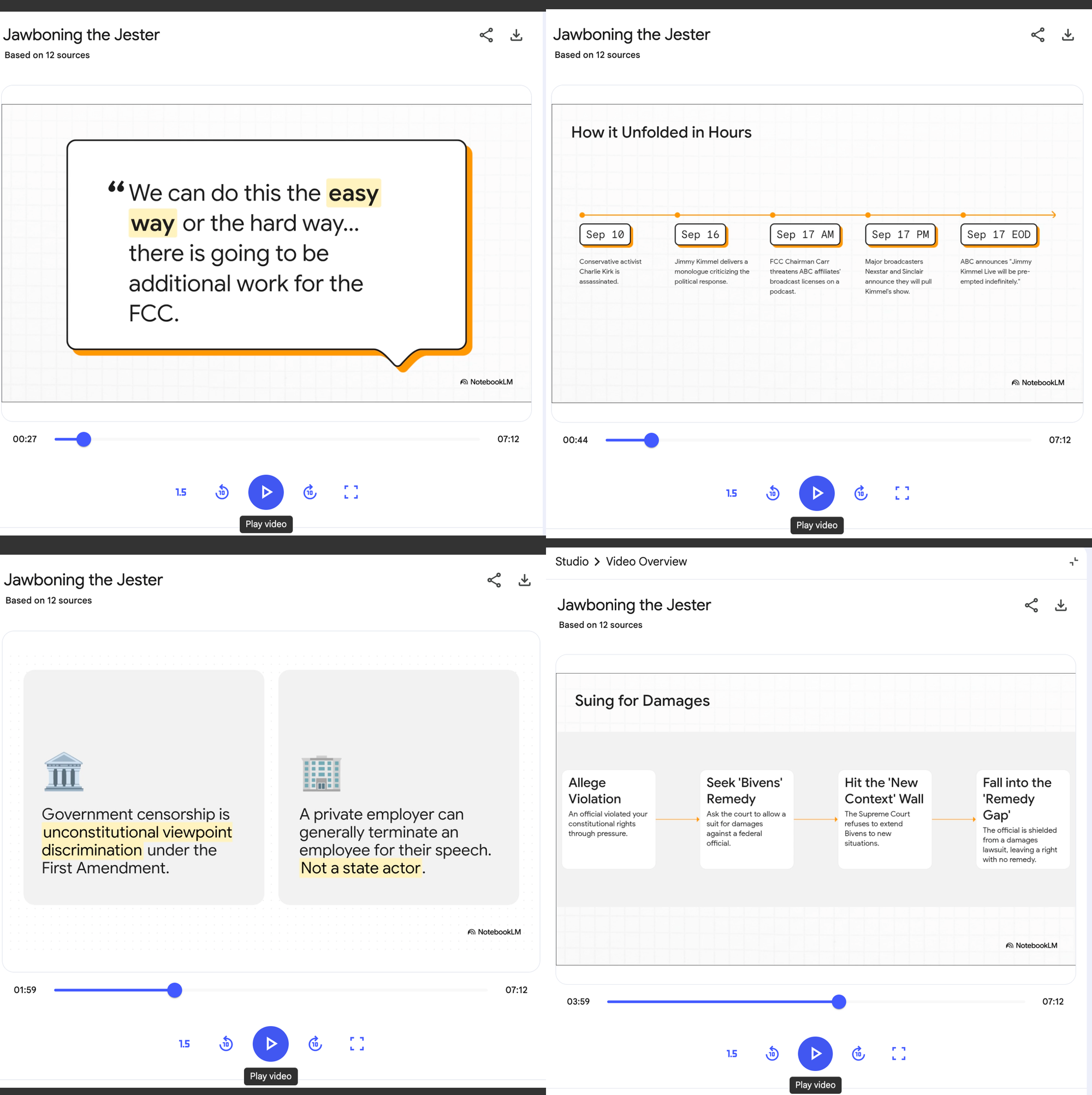
Task: Change 1.5 playback speed in 00:44 player
Action: [732, 493]
